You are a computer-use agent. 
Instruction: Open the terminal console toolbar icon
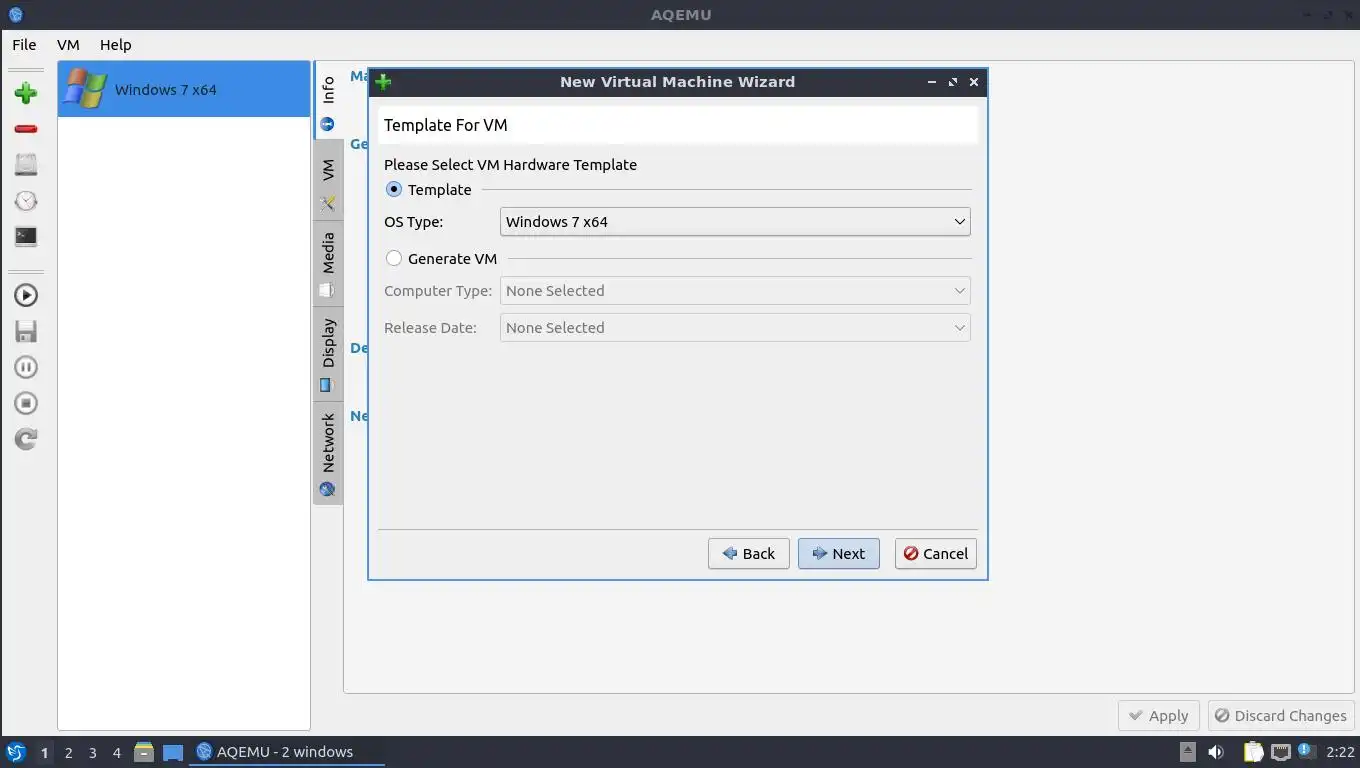pyautogui.click(x=26, y=237)
